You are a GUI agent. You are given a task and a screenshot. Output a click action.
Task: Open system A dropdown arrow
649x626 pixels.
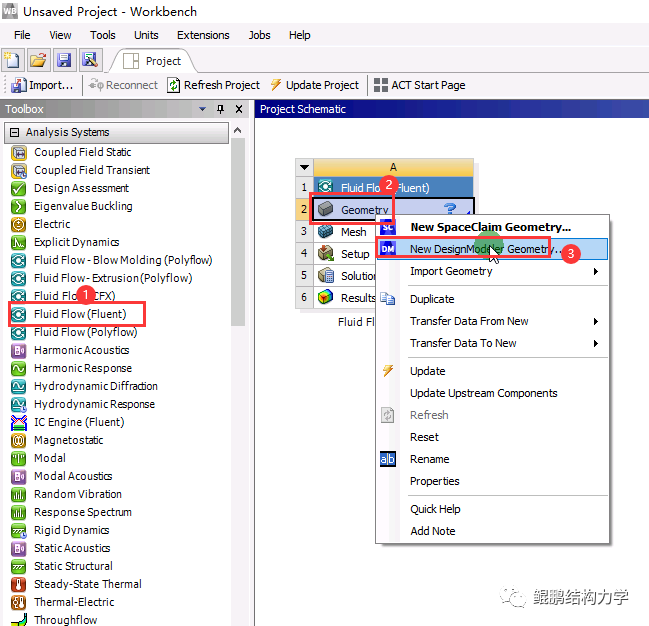click(x=305, y=168)
